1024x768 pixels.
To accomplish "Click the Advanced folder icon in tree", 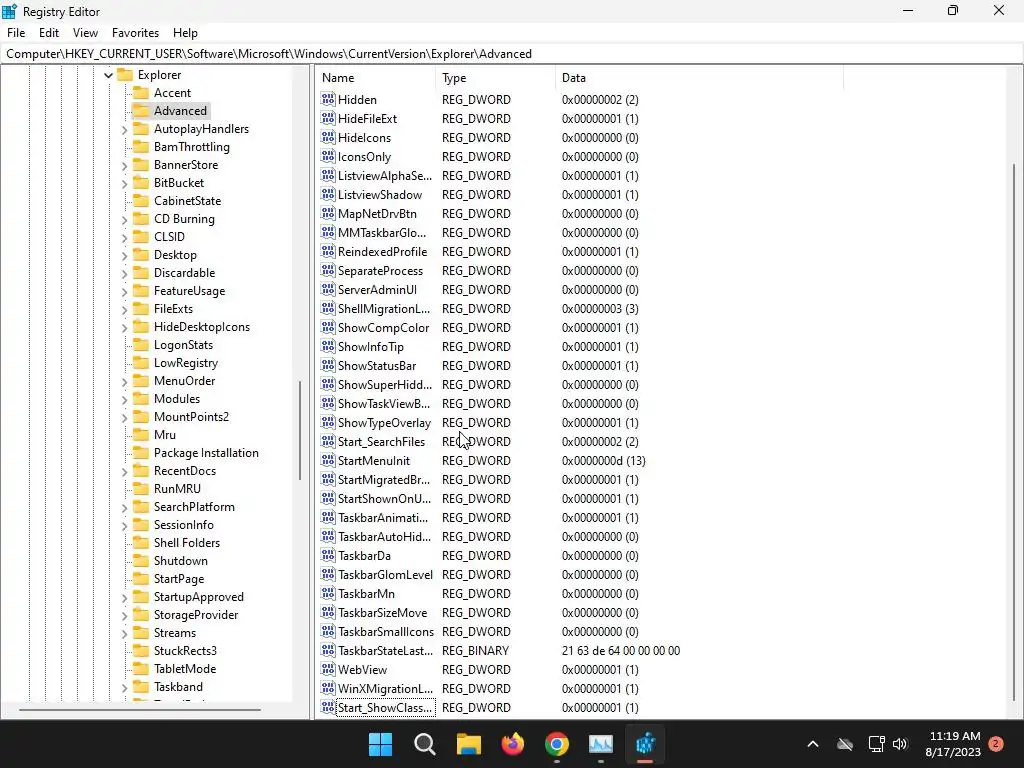I will coord(141,110).
